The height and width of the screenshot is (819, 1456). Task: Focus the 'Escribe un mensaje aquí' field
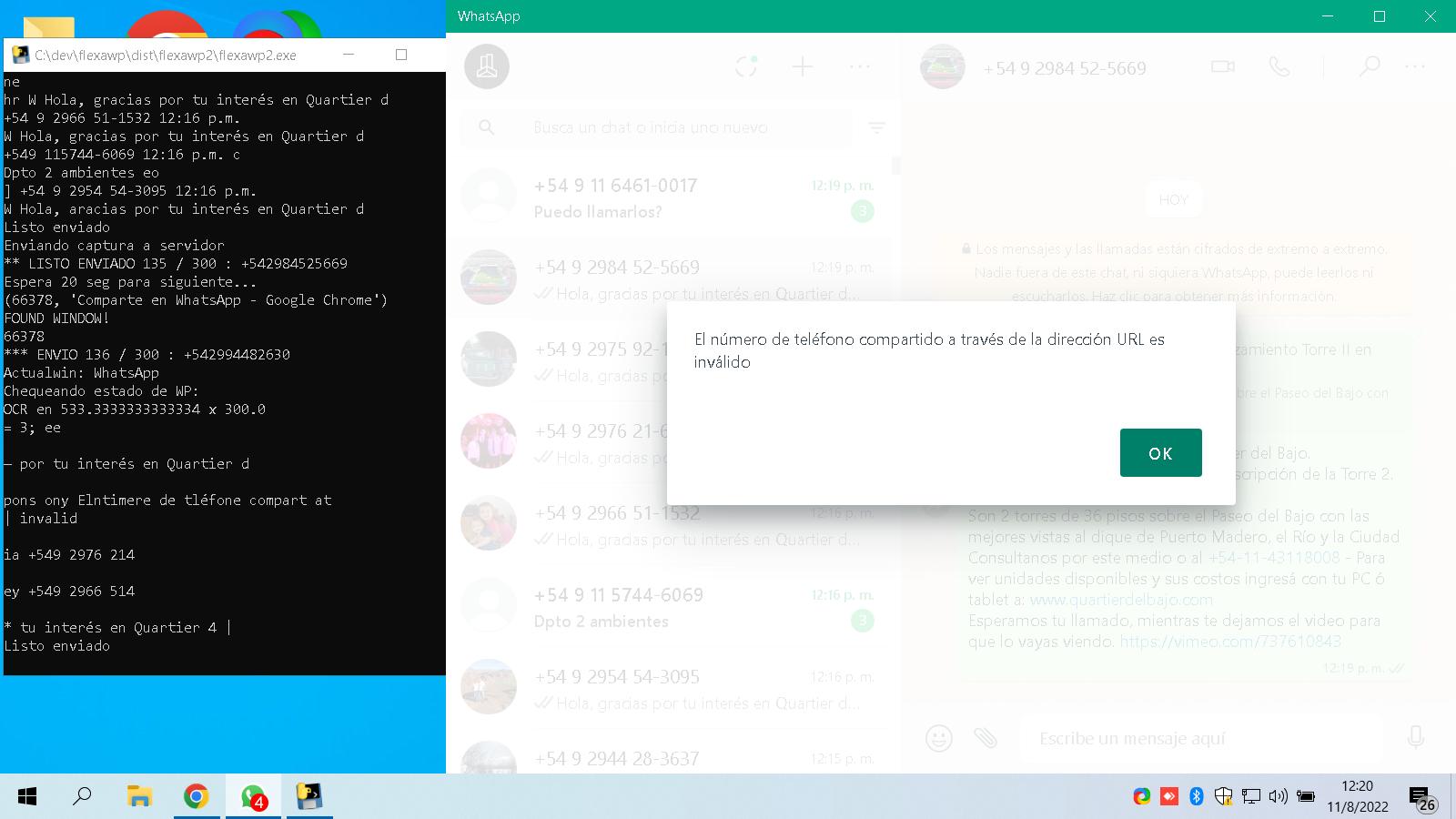pyautogui.click(x=1201, y=738)
